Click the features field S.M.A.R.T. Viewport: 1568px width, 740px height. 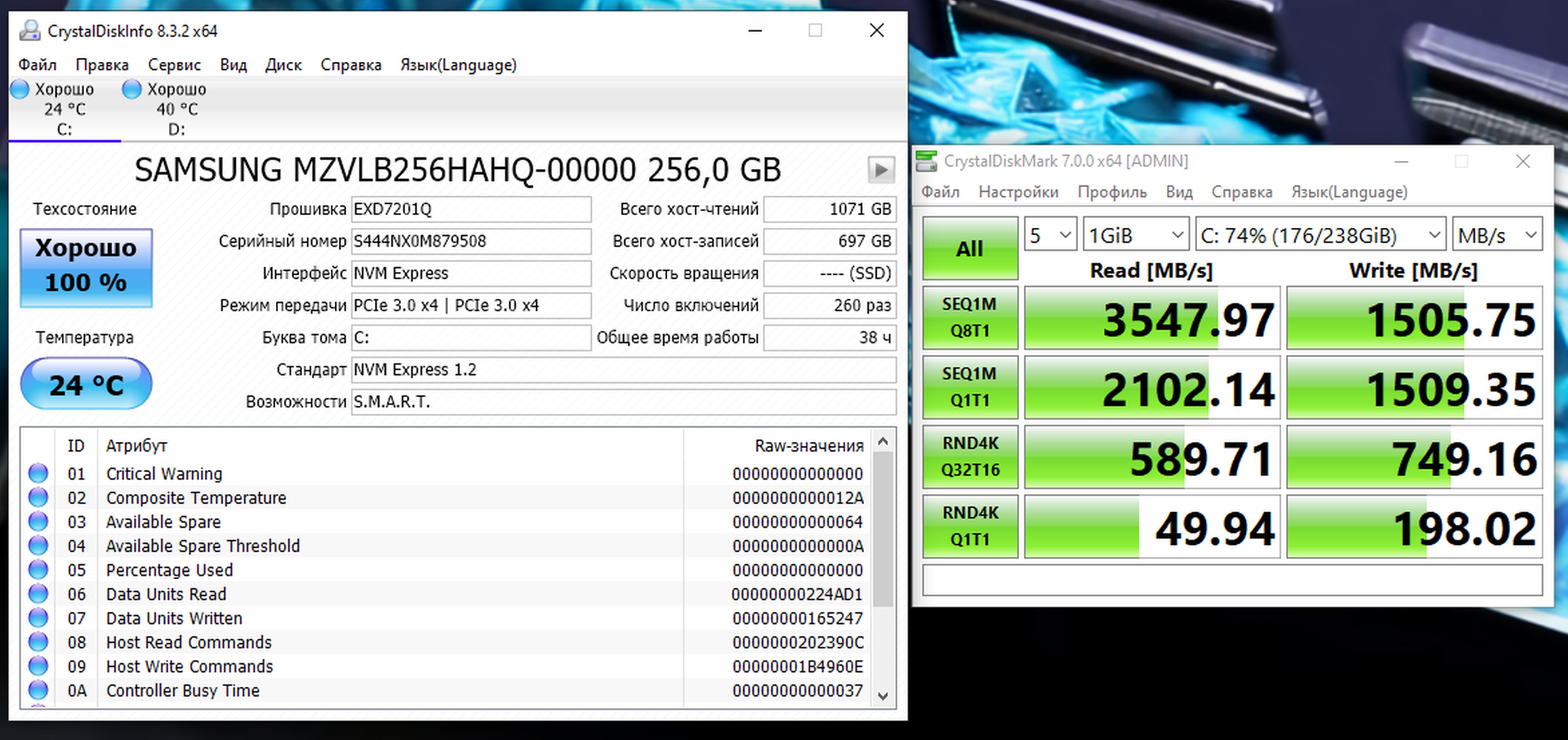[624, 402]
